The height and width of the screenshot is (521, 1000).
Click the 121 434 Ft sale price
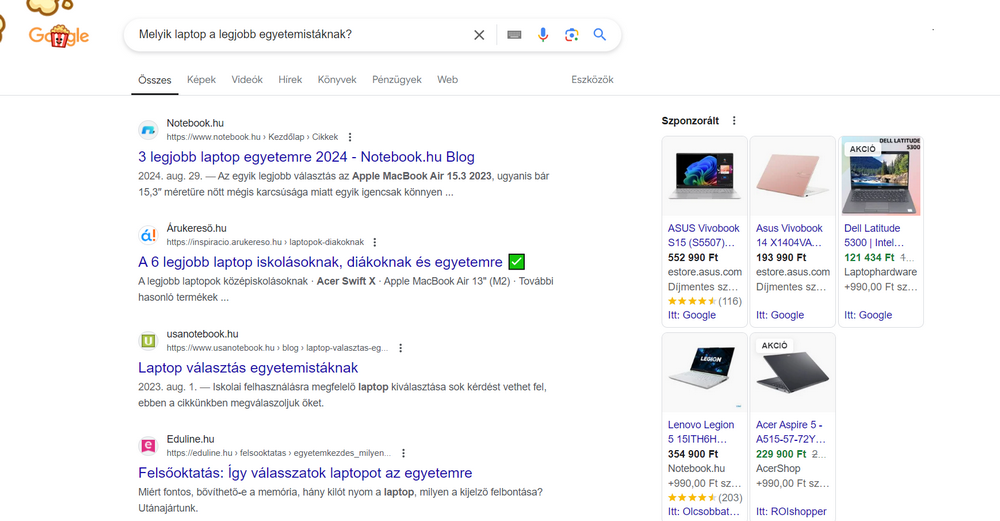pos(869,258)
